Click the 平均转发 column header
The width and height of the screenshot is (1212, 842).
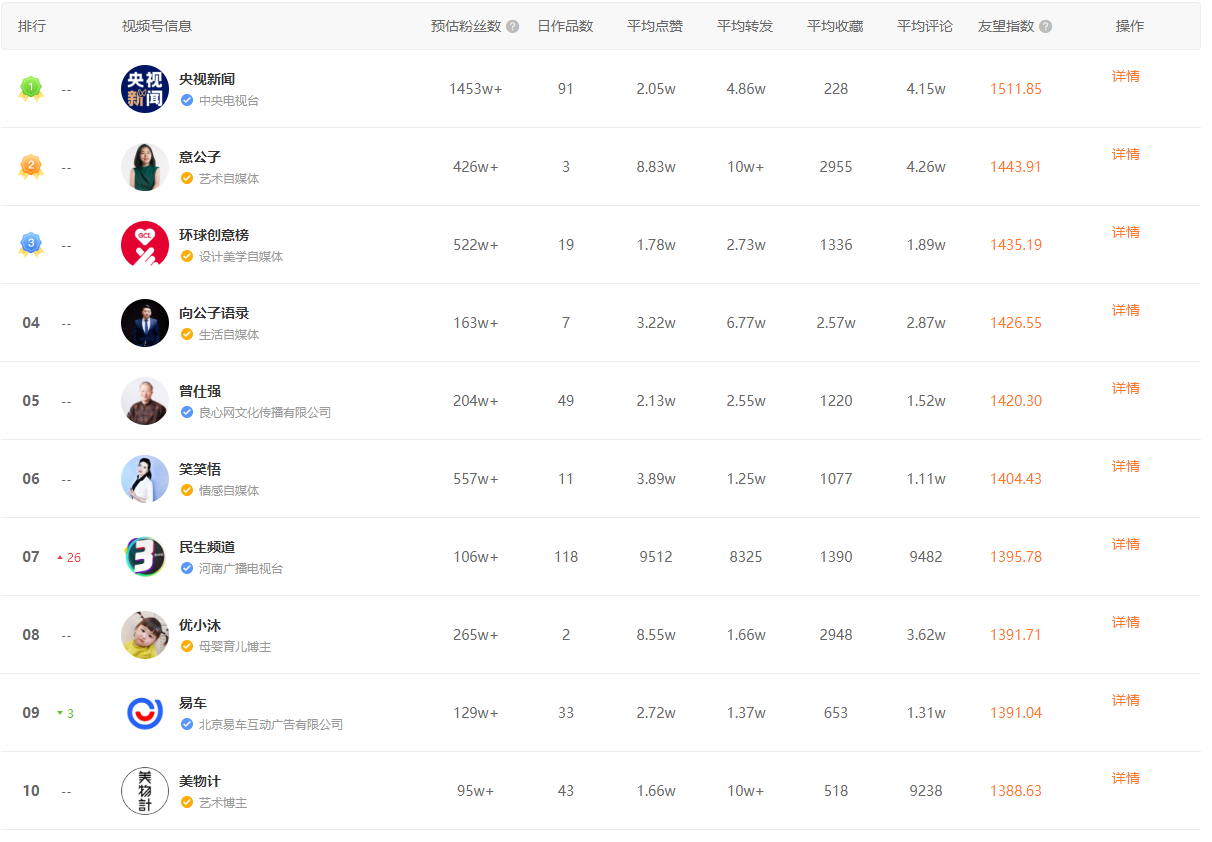pyautogui.click(x=745, y=26)
